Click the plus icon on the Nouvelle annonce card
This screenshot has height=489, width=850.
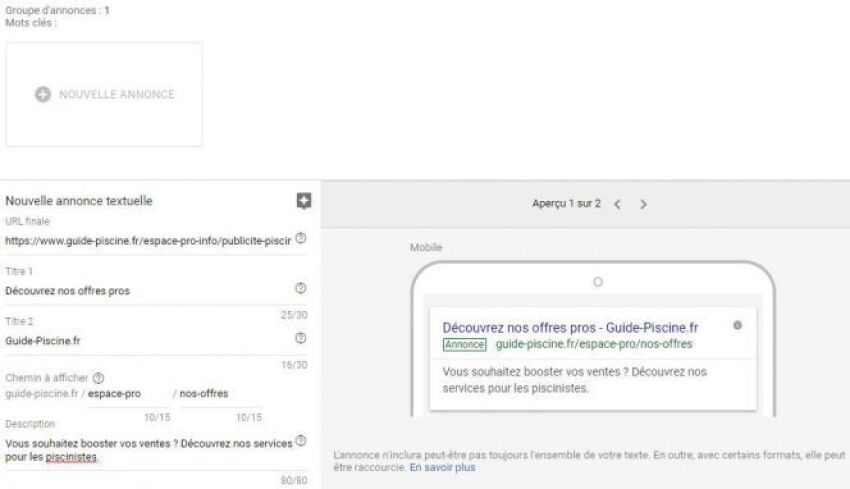click(x=43, y=94)
